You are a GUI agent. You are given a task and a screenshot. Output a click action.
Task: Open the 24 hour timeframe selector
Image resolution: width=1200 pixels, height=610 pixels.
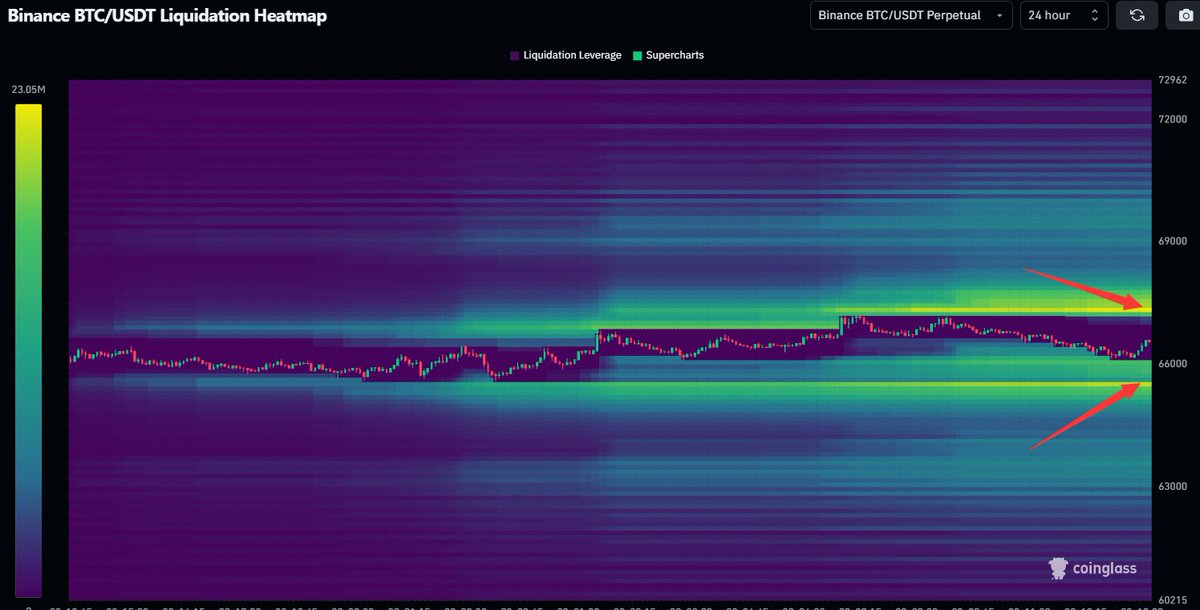pyautogui.click(x=1063, y=15)
